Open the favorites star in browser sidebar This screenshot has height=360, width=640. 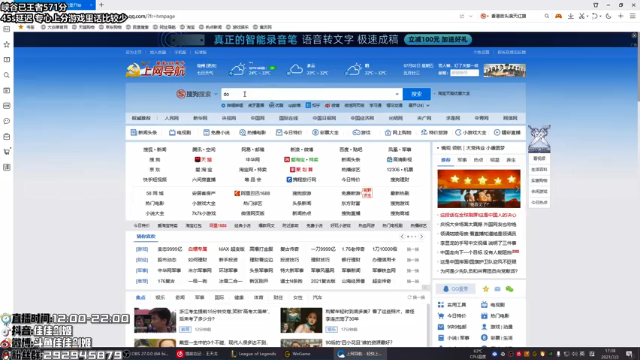tap(7, 44)
